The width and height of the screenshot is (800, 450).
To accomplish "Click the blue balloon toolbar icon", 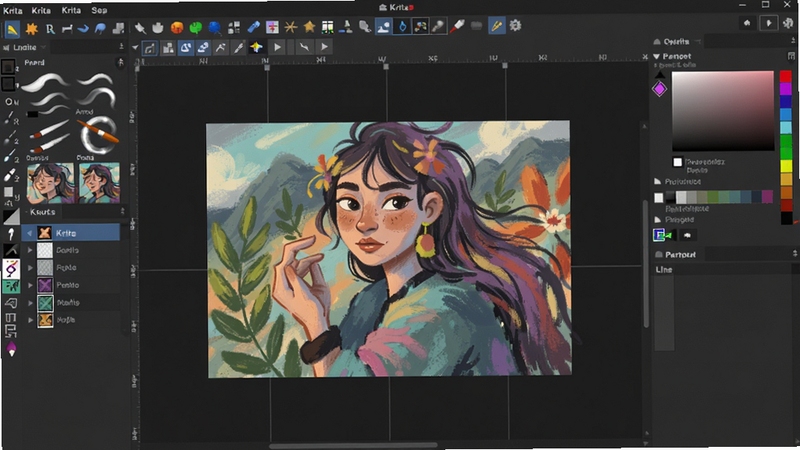I will click(x=215, y=28).
